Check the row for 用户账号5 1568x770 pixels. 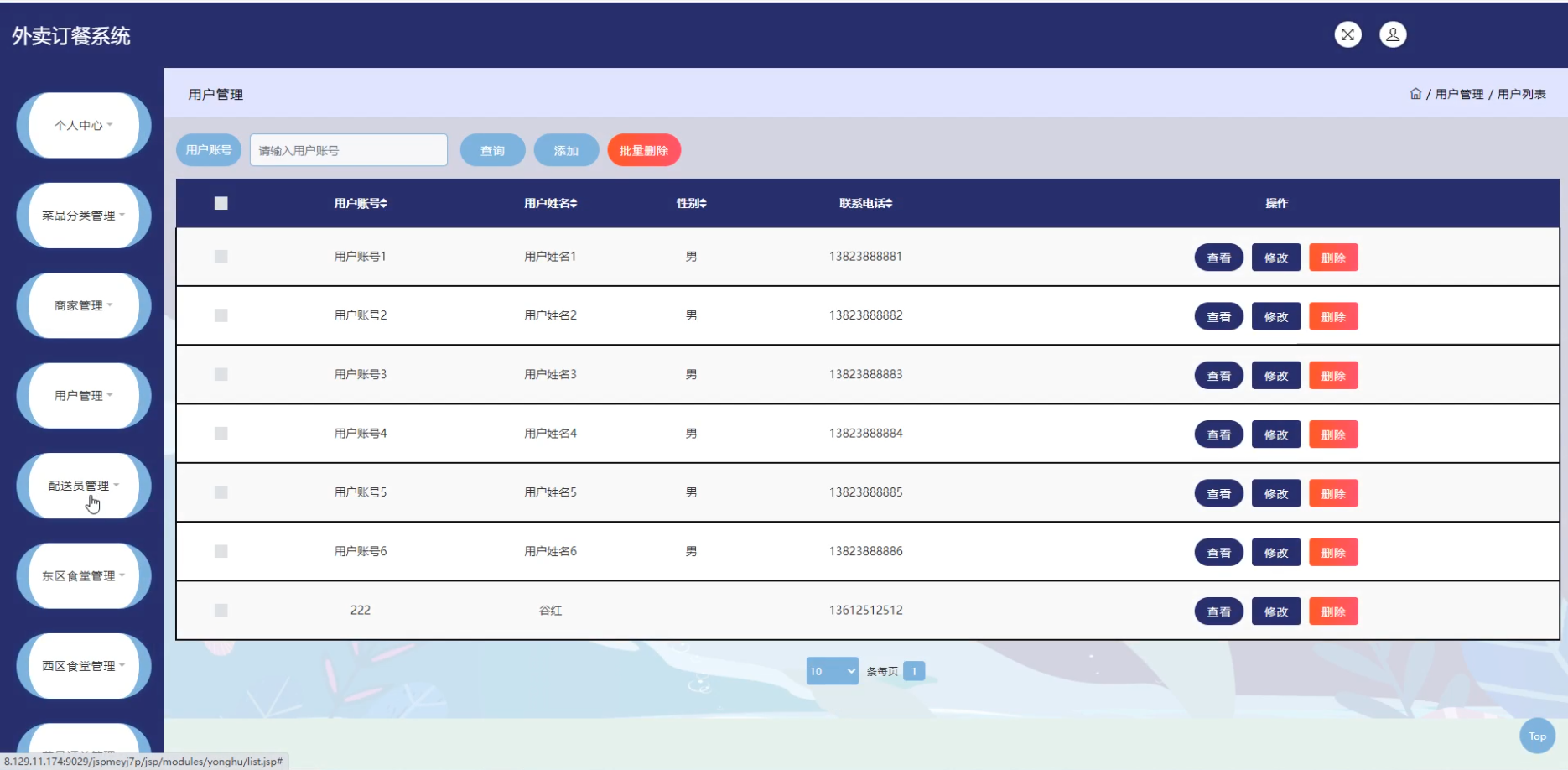(x=221, y=492)
